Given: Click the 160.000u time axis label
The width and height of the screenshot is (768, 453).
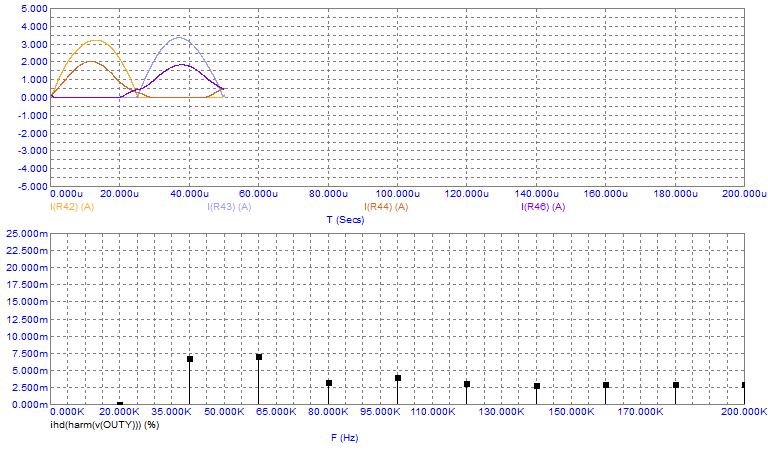Looking at the screenshot, I should tap(606, 194).
